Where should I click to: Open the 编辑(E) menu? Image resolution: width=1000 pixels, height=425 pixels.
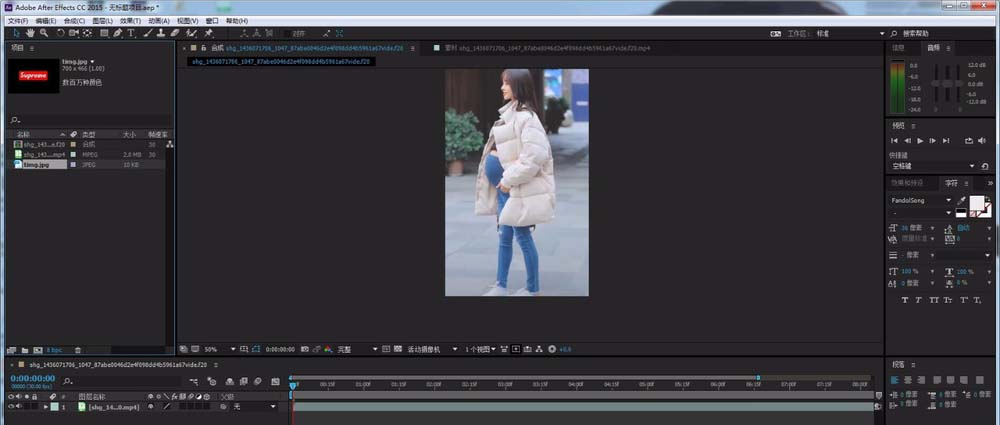46,21
